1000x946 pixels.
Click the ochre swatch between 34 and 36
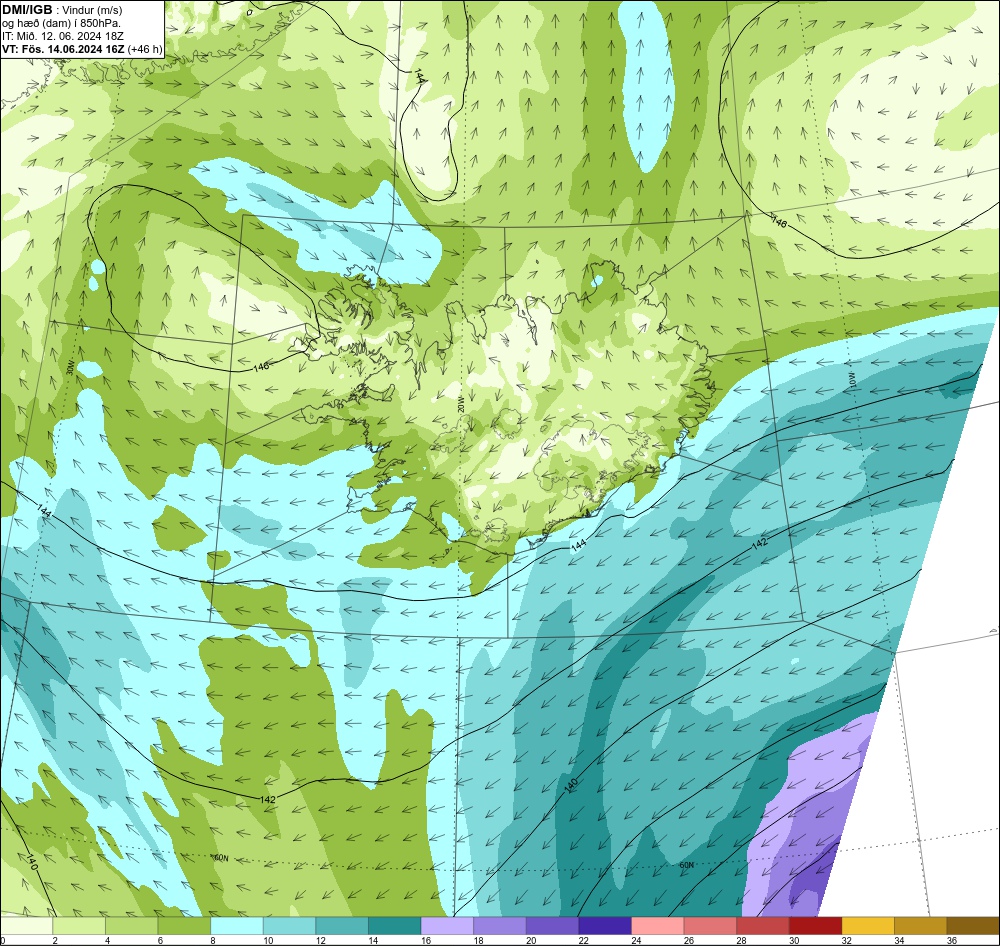click(x=921, y=926)
